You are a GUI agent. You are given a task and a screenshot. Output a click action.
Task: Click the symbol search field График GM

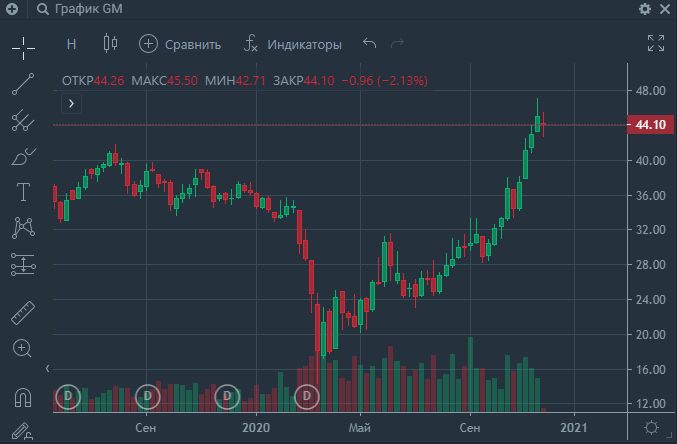79,9
